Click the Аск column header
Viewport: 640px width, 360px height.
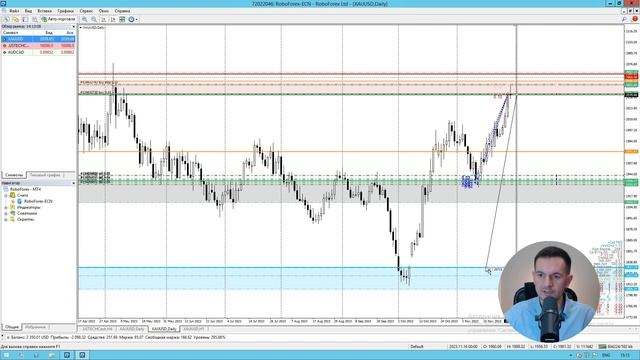(x=70, y=33)
